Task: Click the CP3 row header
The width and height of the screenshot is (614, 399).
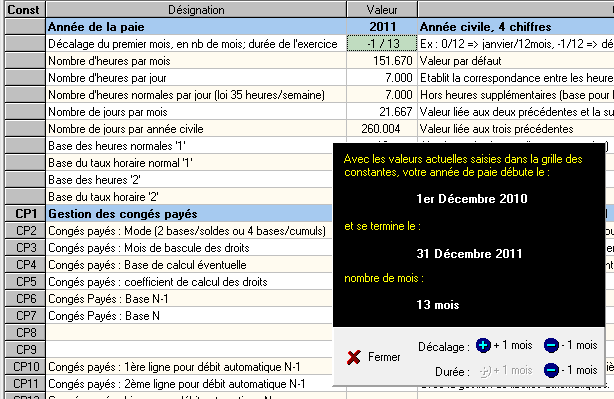Action: click(x=25, y=248)
